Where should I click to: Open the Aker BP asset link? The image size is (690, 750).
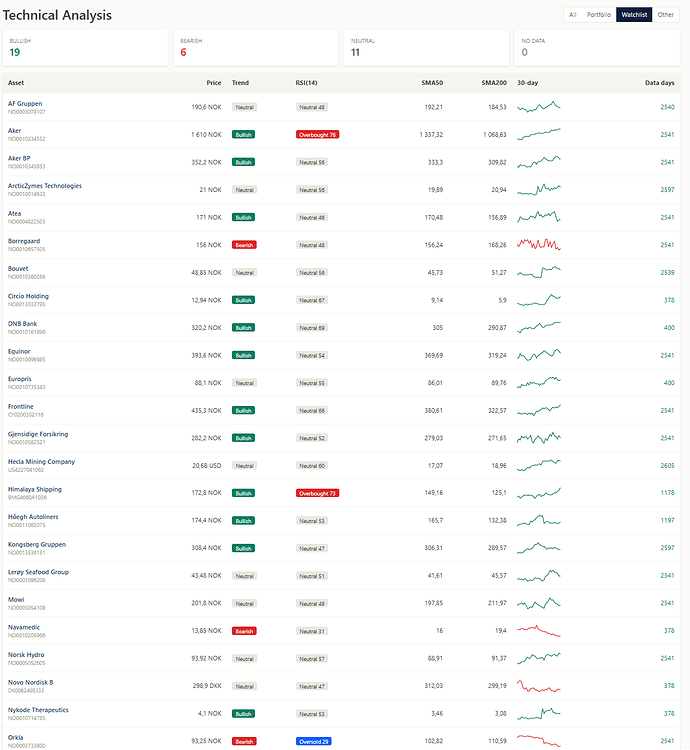[x=19, y=158]
